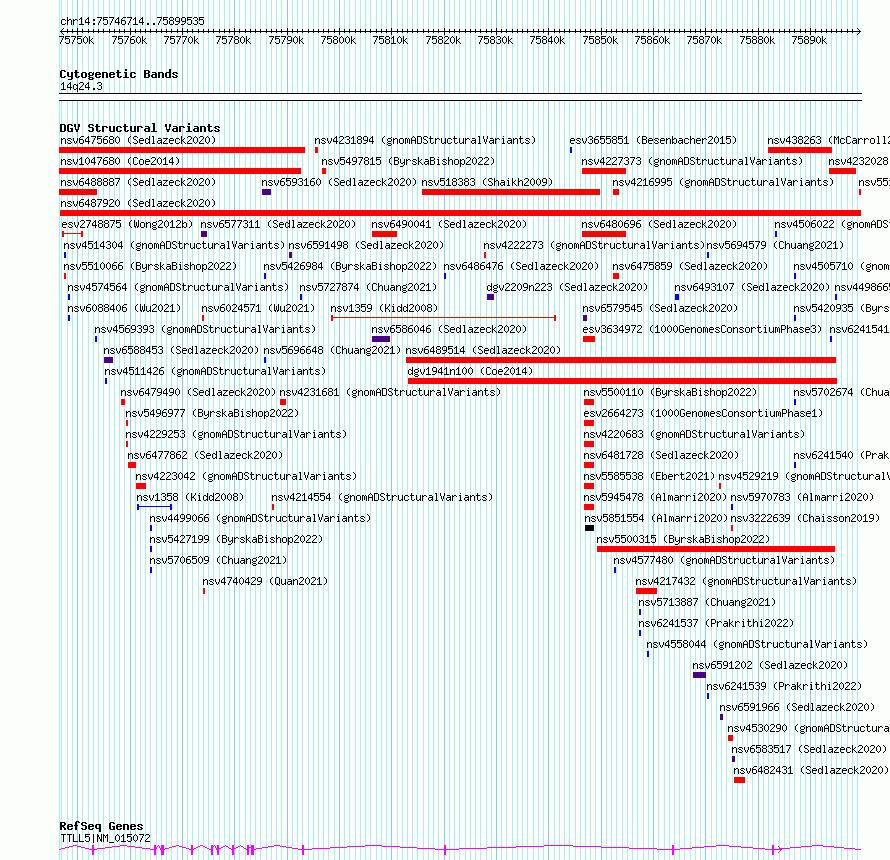890x860 pixels.
Task: Select the nsv5426984 (ByrskaBishop2022) label
Action: coord(350,266)
